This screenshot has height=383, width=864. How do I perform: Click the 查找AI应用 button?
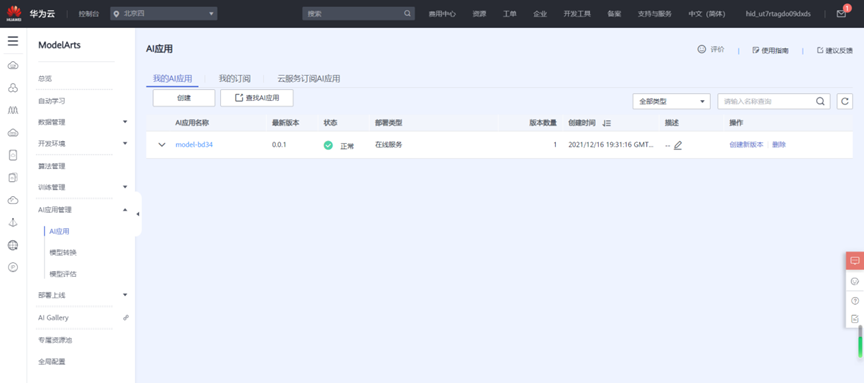[x=257, y=98]
